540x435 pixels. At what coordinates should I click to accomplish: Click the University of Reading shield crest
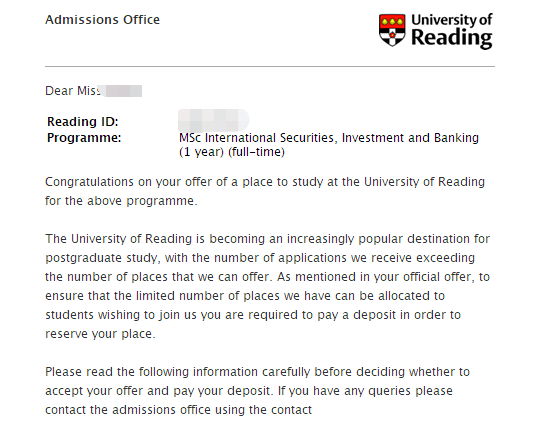tap(392, 30)
